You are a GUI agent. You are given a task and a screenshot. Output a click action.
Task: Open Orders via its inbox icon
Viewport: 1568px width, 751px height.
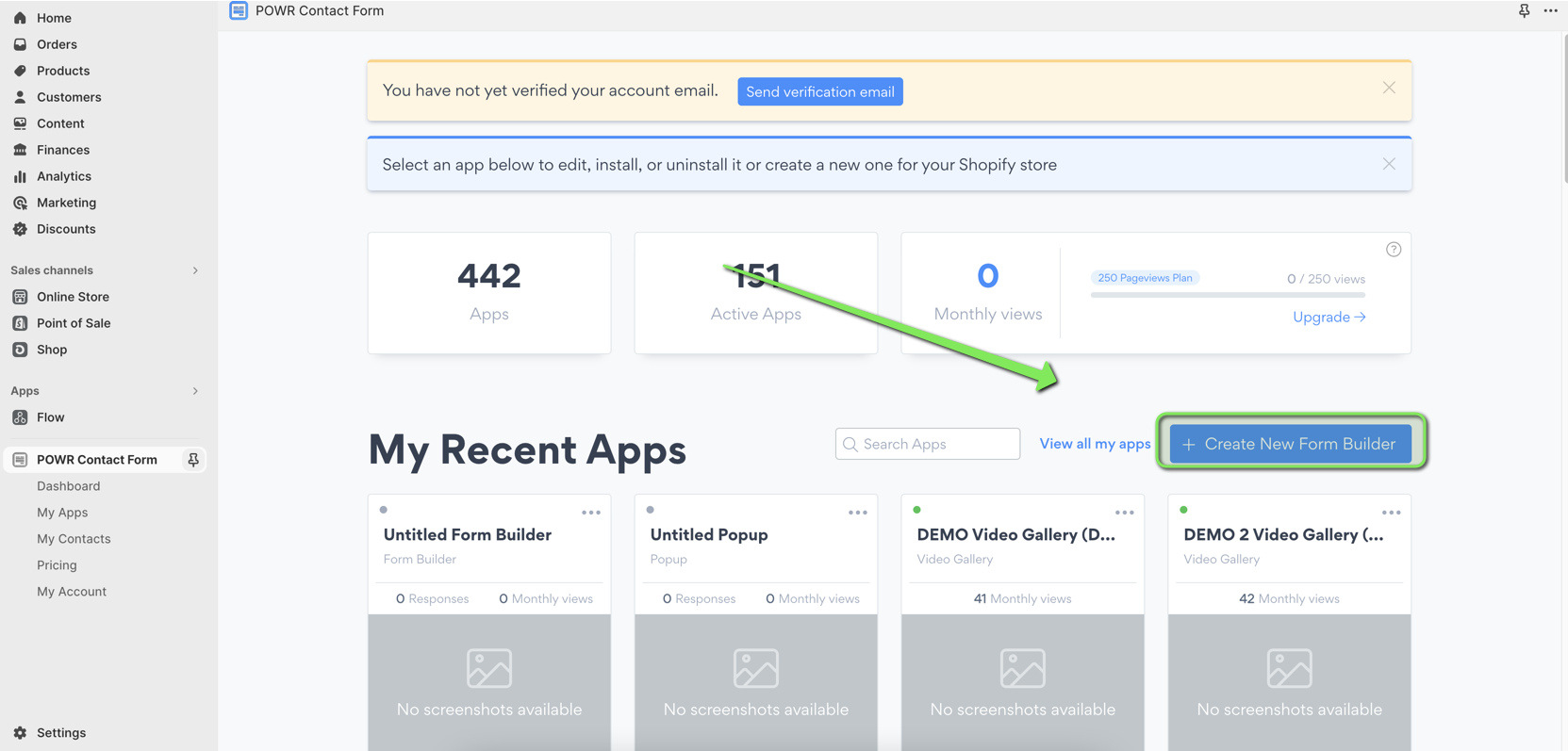(x=20, y=44)
